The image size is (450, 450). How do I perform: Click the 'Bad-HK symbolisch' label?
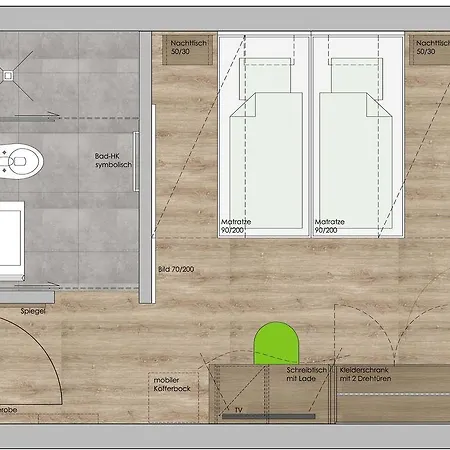click(x=113, y=160)
